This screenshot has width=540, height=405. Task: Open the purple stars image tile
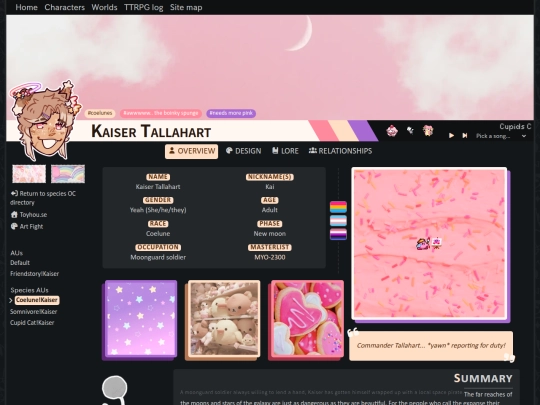click(141, 319)
